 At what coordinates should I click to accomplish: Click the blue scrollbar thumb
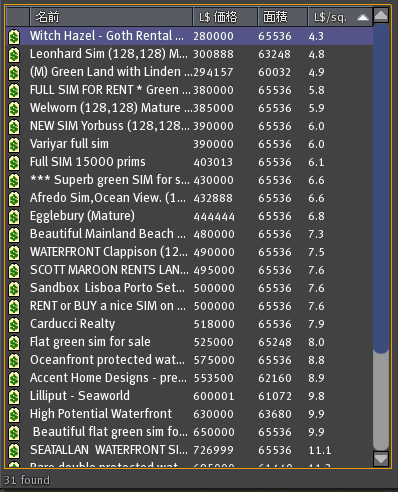(x=381, y=188)
